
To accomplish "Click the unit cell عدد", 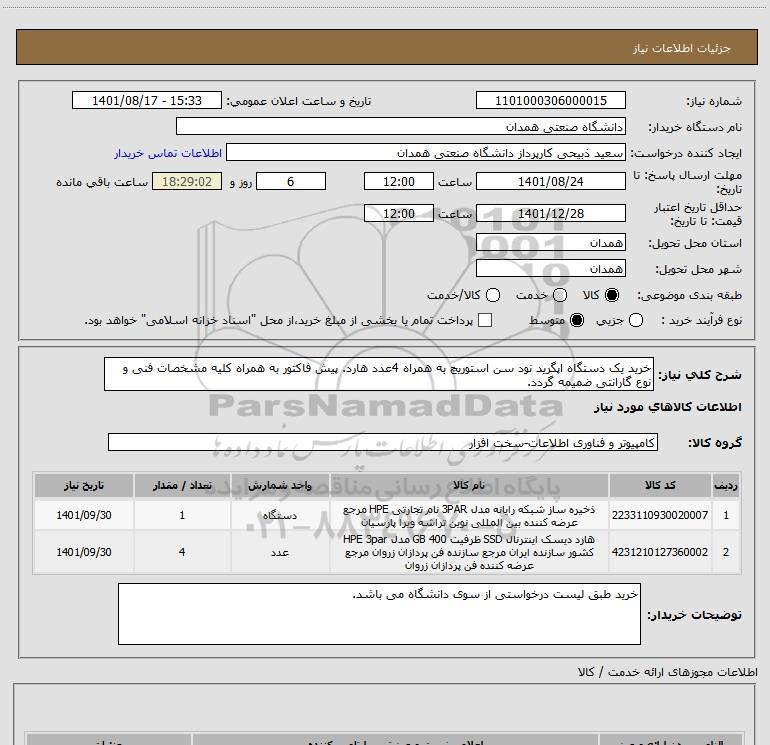I will [280, 552].
